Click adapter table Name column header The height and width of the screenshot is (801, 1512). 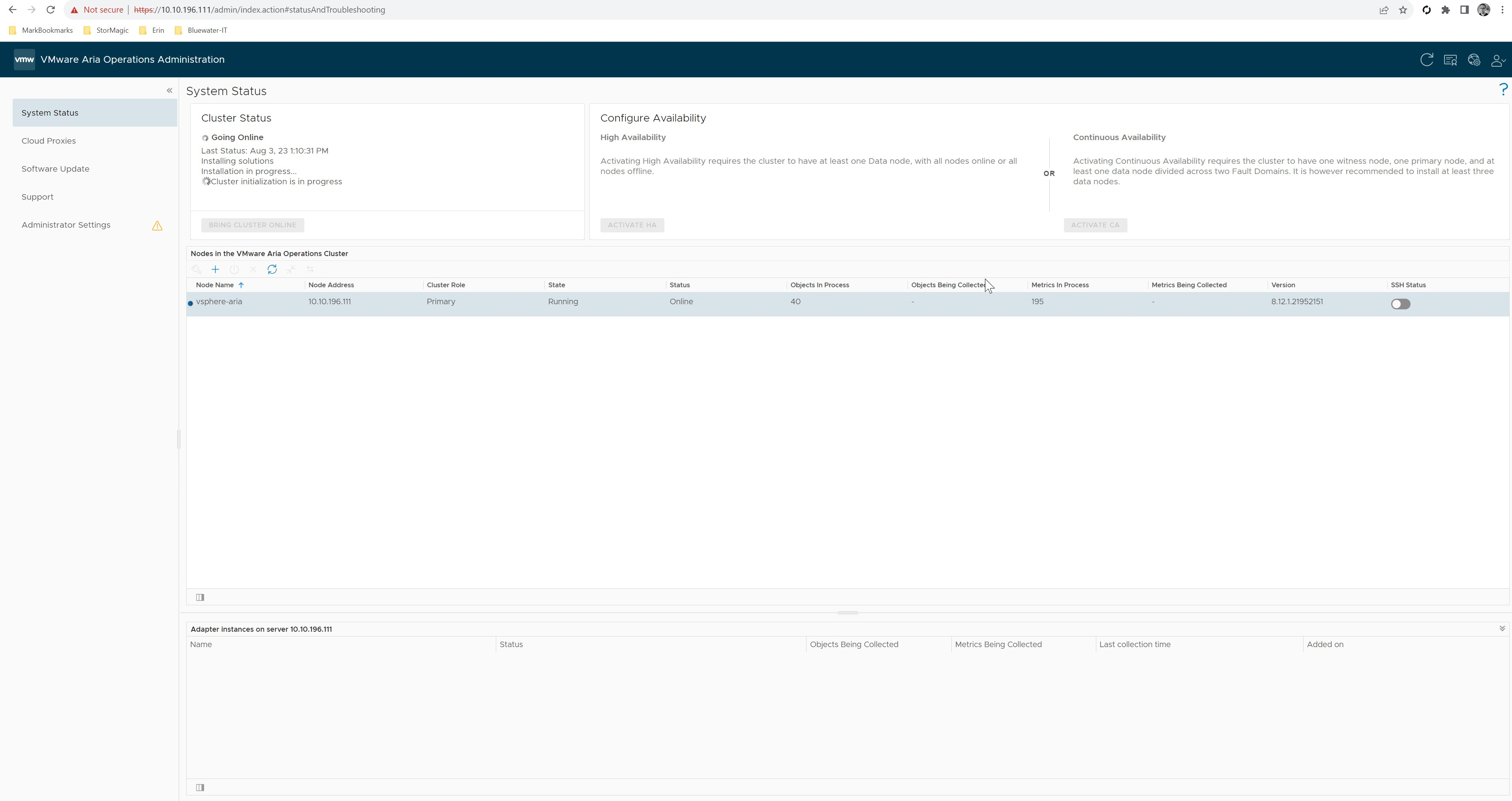pos(201,644)
